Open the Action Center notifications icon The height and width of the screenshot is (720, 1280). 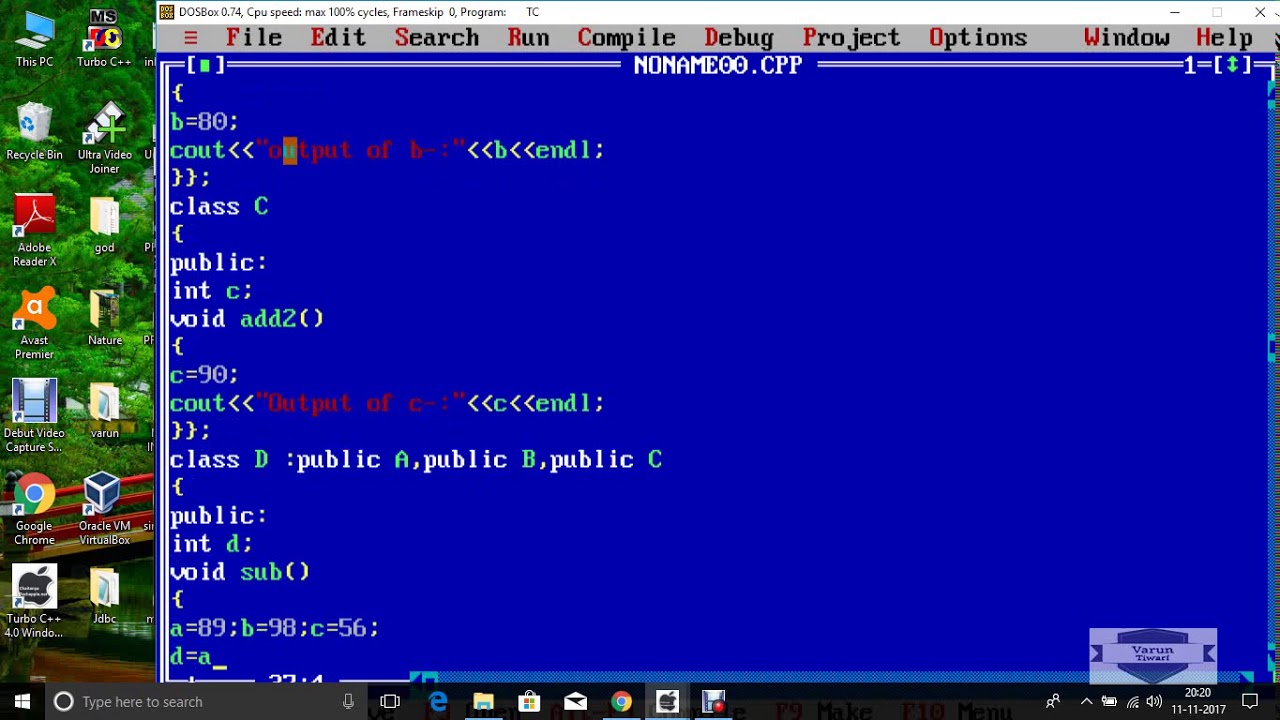click(x=1250, y=702)
